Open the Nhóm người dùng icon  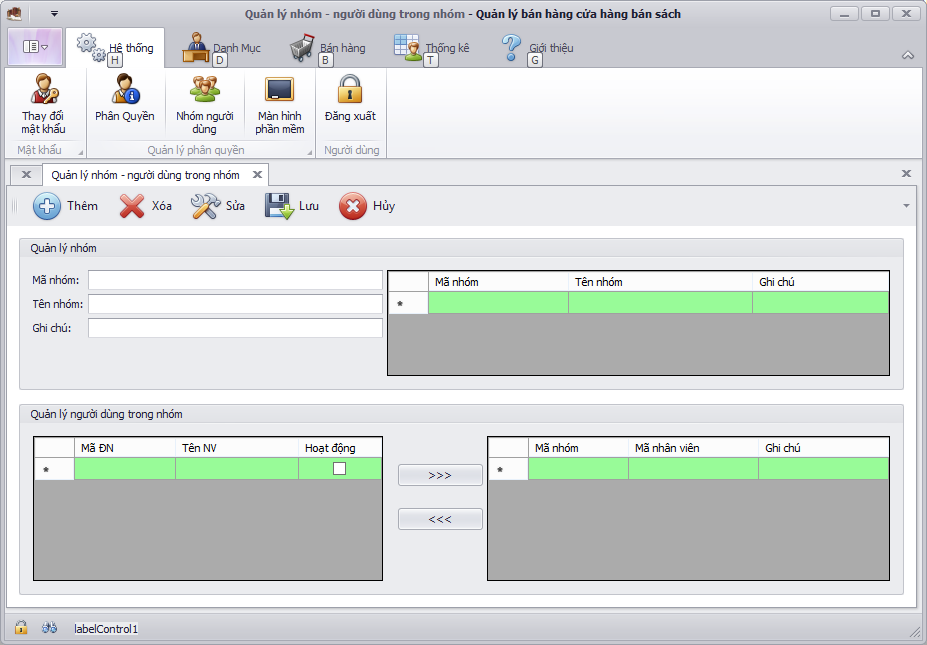[x=205, y=89]
